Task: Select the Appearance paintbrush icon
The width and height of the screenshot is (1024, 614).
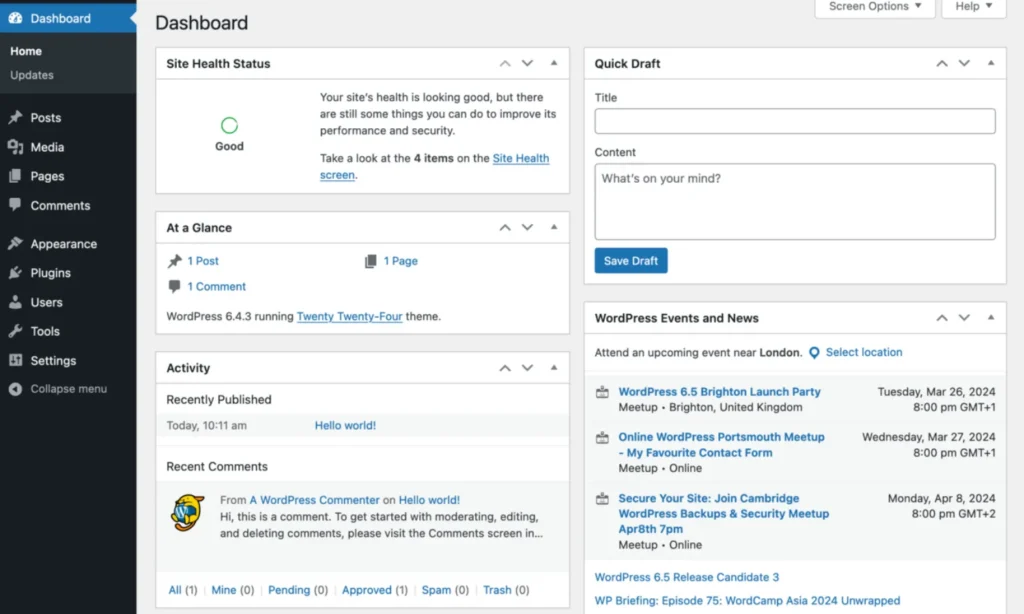Action: click(x=15, y=244)
